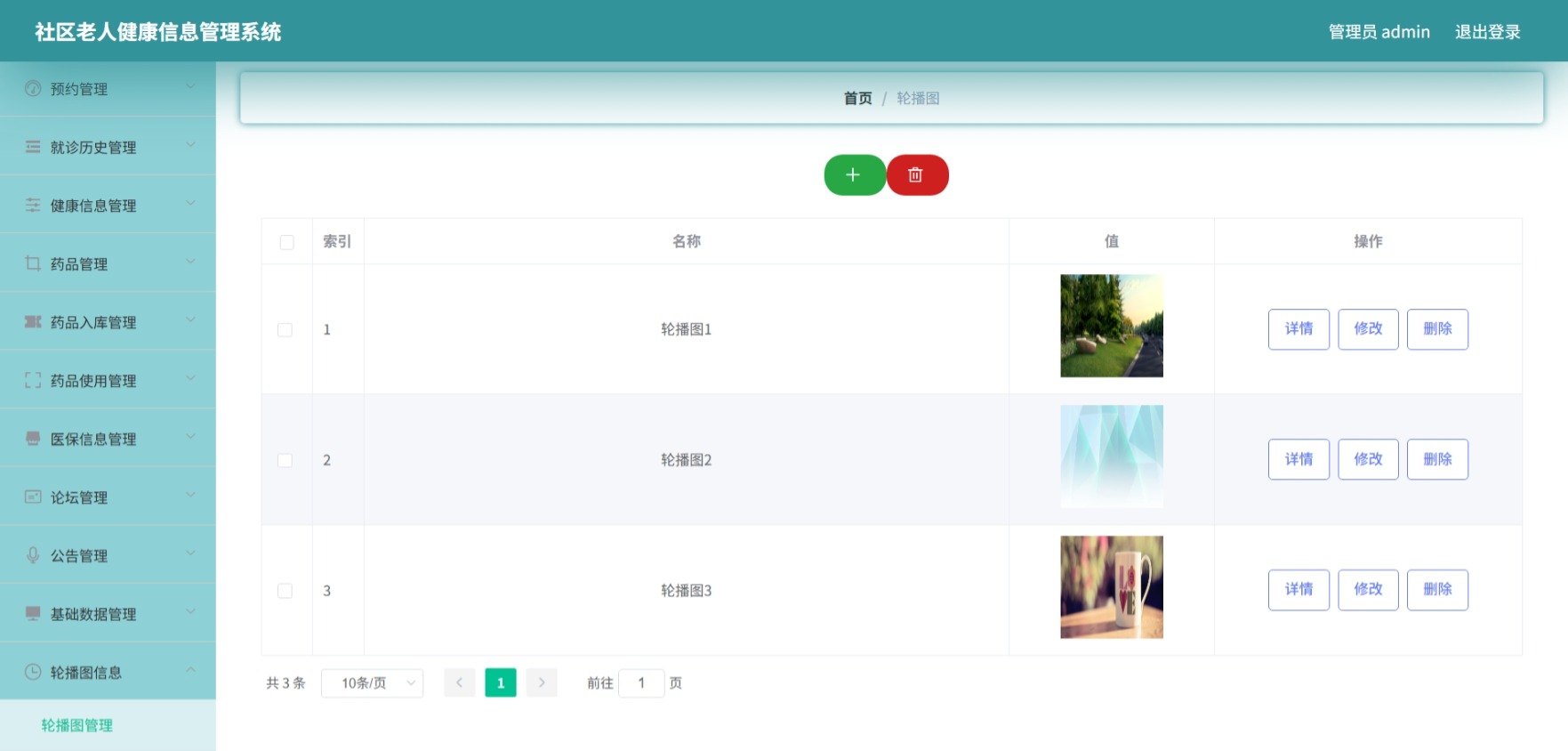This screenshot has height=751, width=1568.
Task: Click the landscape thumbnail of 轮播图1
Action: [x=1112, y=326]
